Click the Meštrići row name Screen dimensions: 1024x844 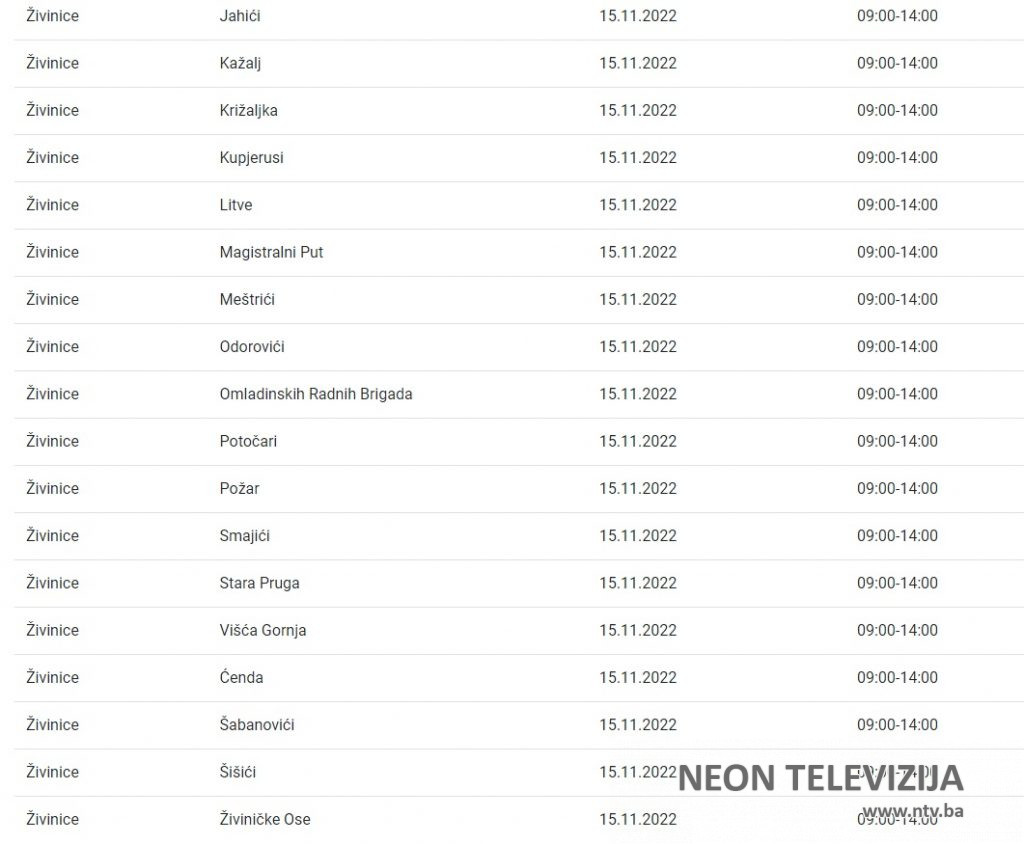pyautogui.click(x=247, y=299)
